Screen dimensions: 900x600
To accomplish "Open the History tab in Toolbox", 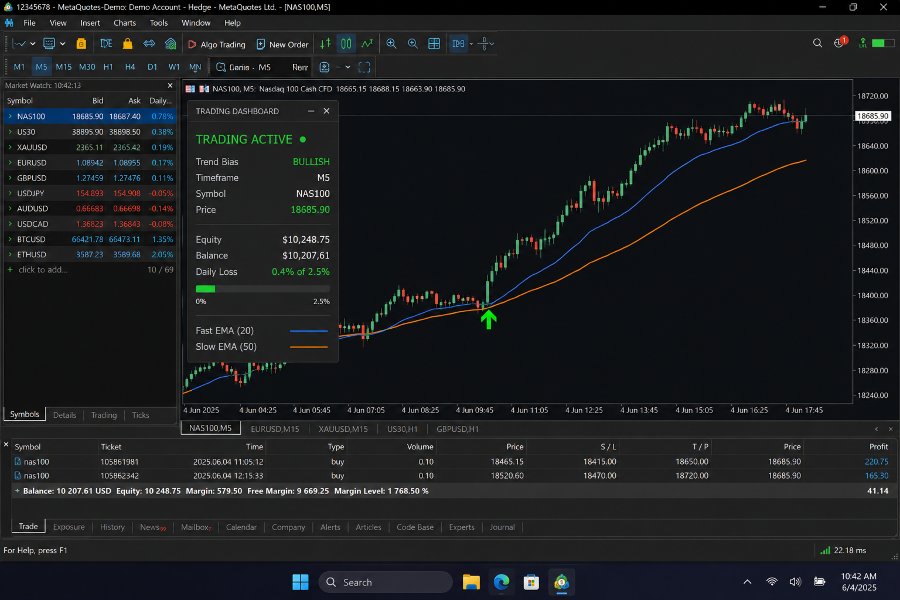I will (112, 527).
